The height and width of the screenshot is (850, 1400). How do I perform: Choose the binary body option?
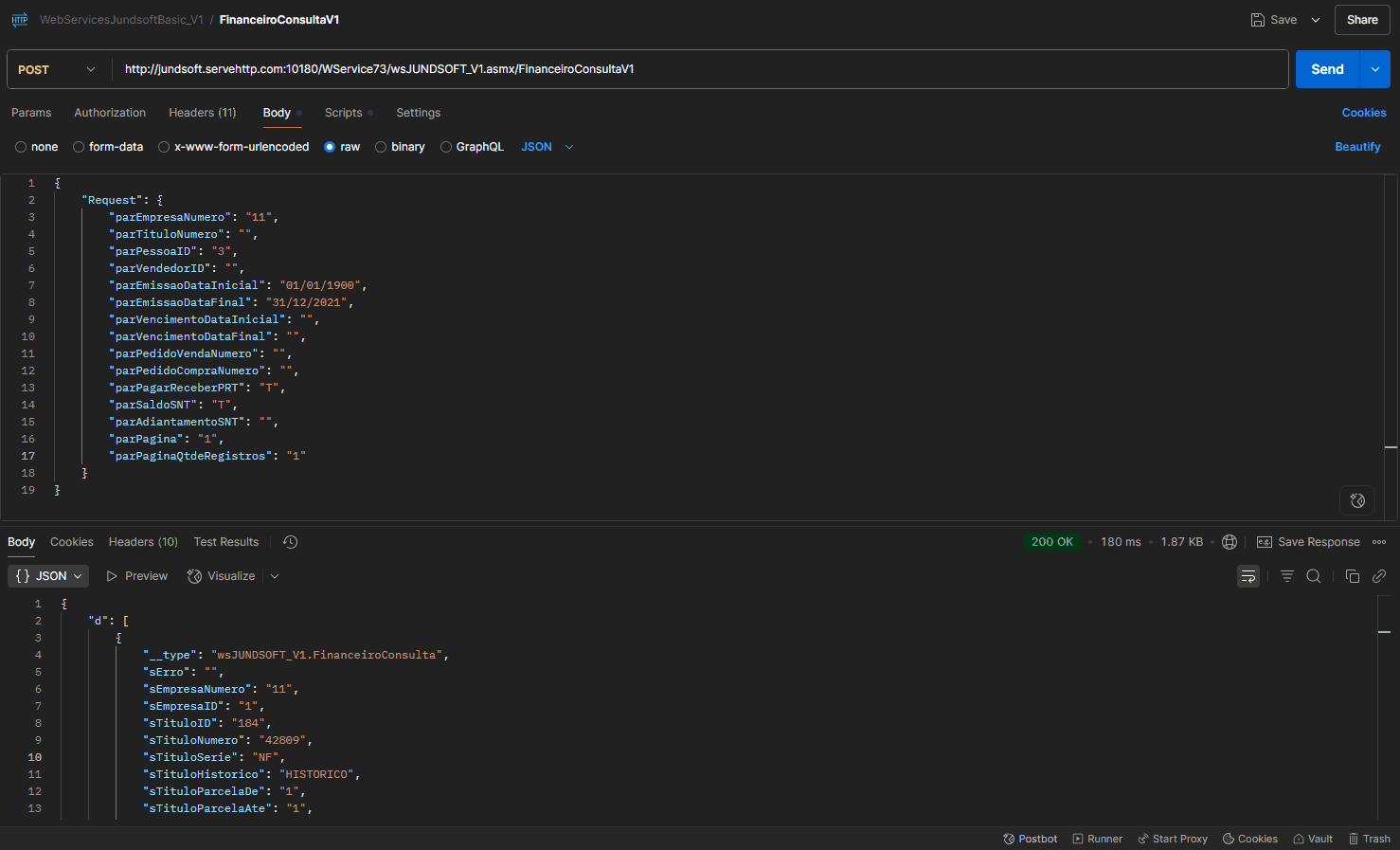tap(381, 147)
